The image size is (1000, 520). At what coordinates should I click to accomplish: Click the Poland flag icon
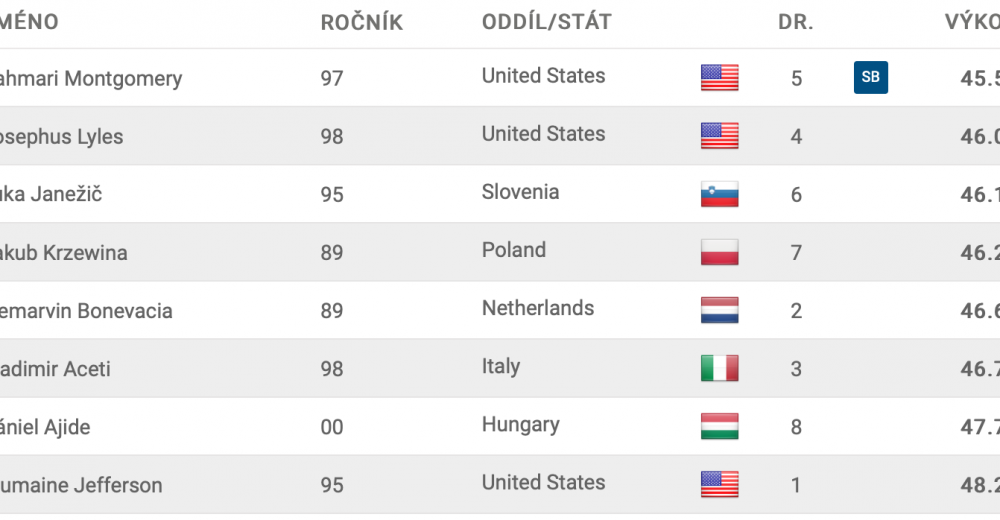point(719,252)
